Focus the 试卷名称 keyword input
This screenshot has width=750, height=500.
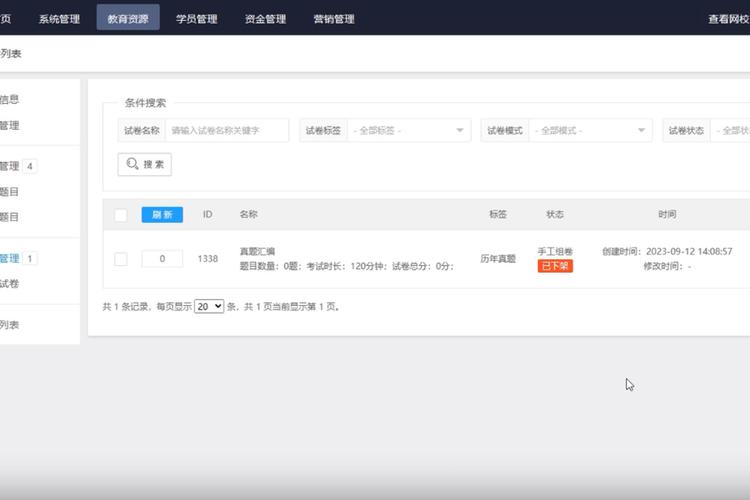pyautogui.click(x=227, y=130)
